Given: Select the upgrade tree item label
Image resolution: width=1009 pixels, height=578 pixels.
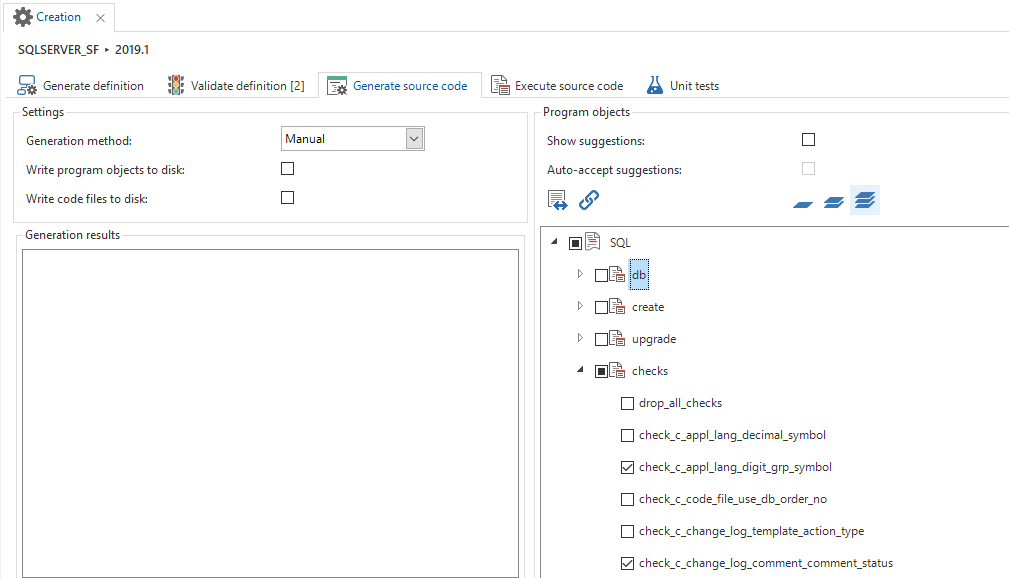Looking at the screenshot, I should [x=654, y=339].
